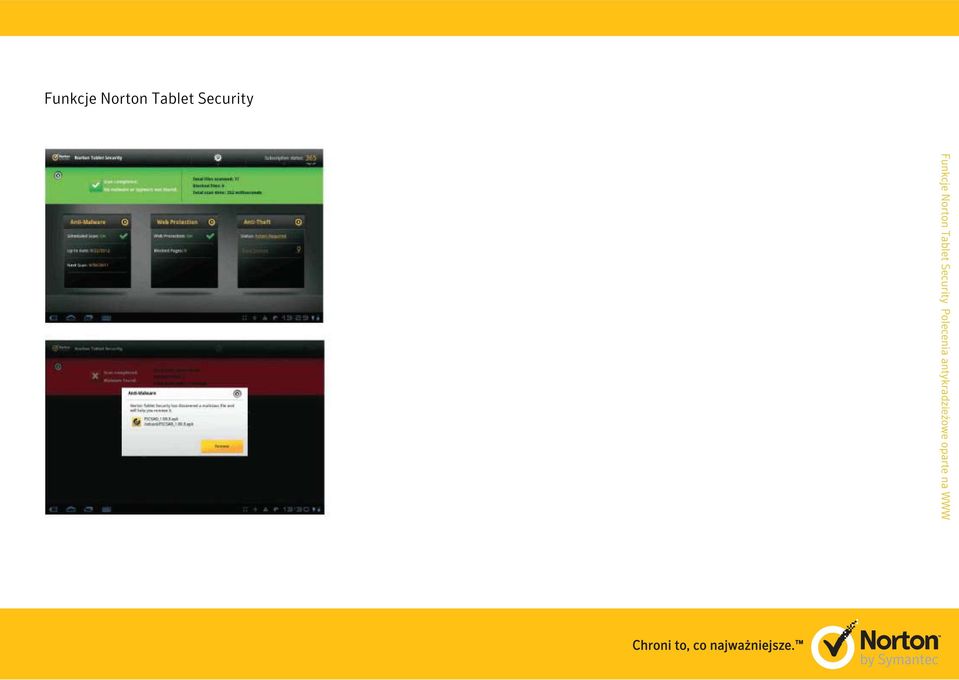Click the clock in green screenshot system bar
Viewport: 959px width, 680px height.
coord(295,317)
